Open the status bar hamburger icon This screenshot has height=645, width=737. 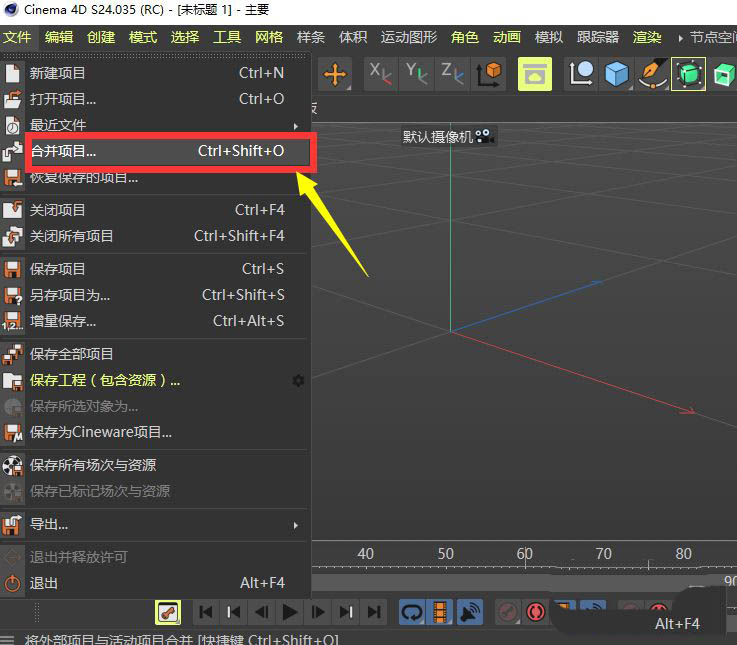coord(8,639)
